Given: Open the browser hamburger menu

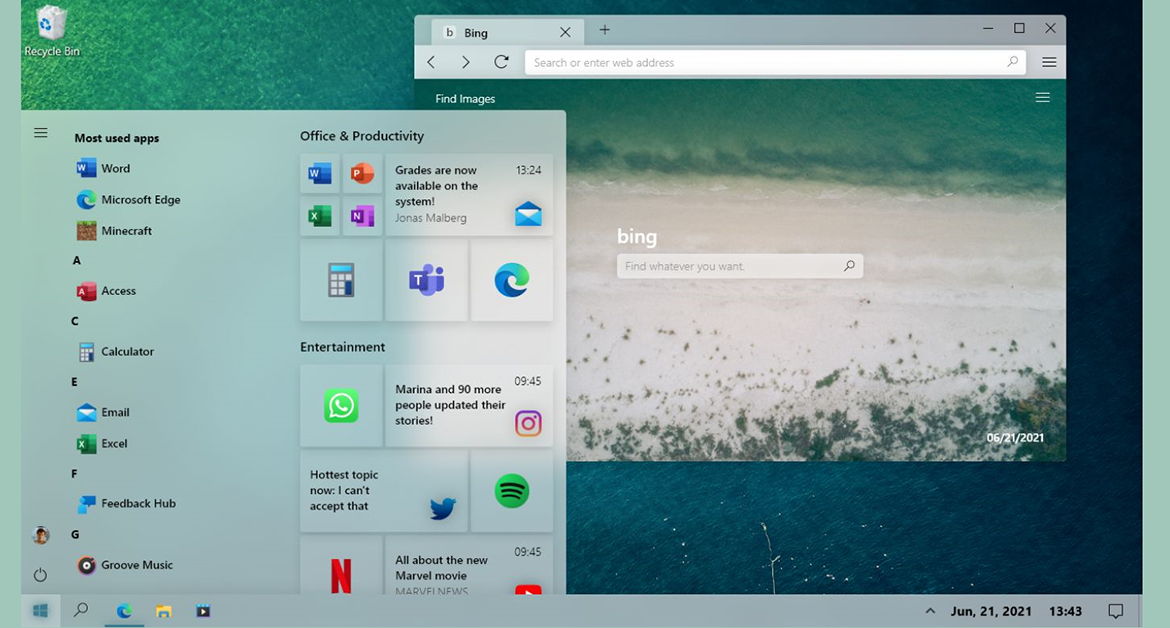Looking at the screenshot, I should click(1049, 62).
